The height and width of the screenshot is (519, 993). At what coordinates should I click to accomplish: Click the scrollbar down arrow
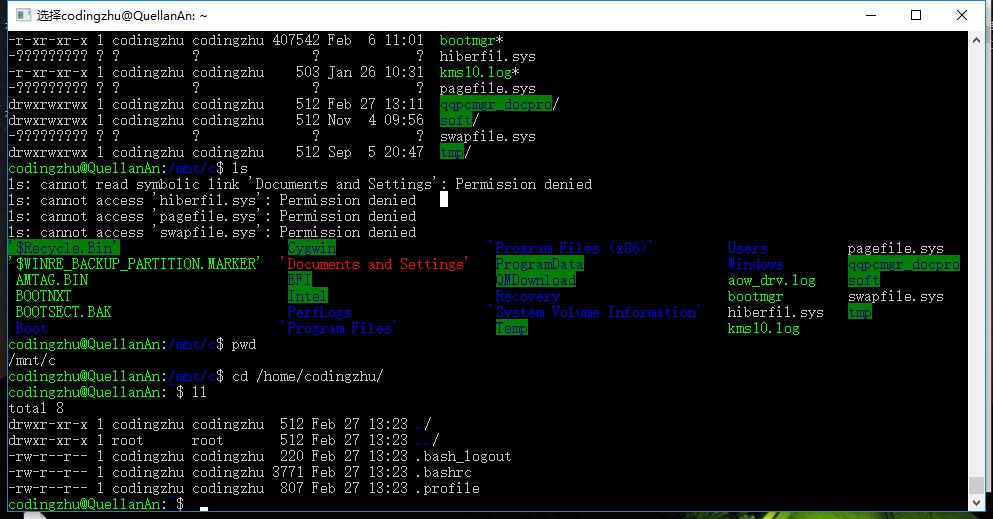click(x=977, y=503)
